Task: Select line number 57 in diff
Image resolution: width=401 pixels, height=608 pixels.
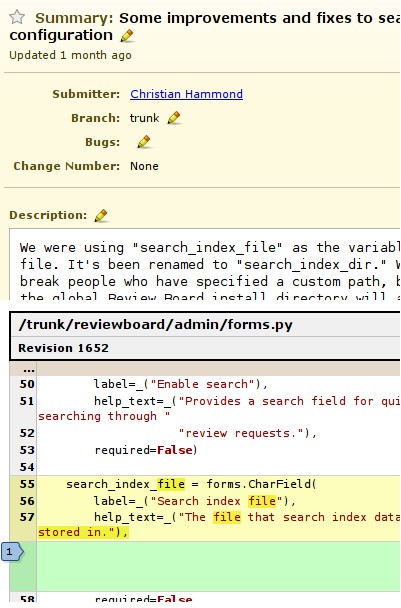Action: tap(27, 517)
